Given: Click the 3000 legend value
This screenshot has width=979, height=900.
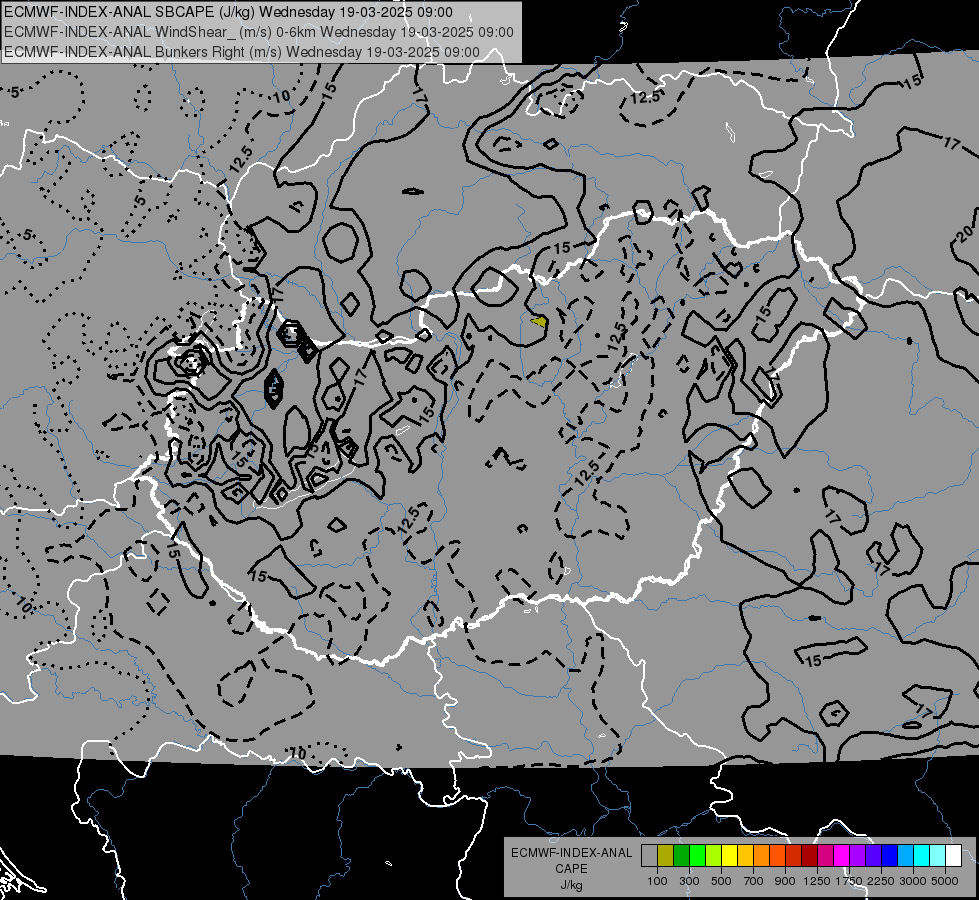Looking at the screenshot, I should (x=913, y=881).
